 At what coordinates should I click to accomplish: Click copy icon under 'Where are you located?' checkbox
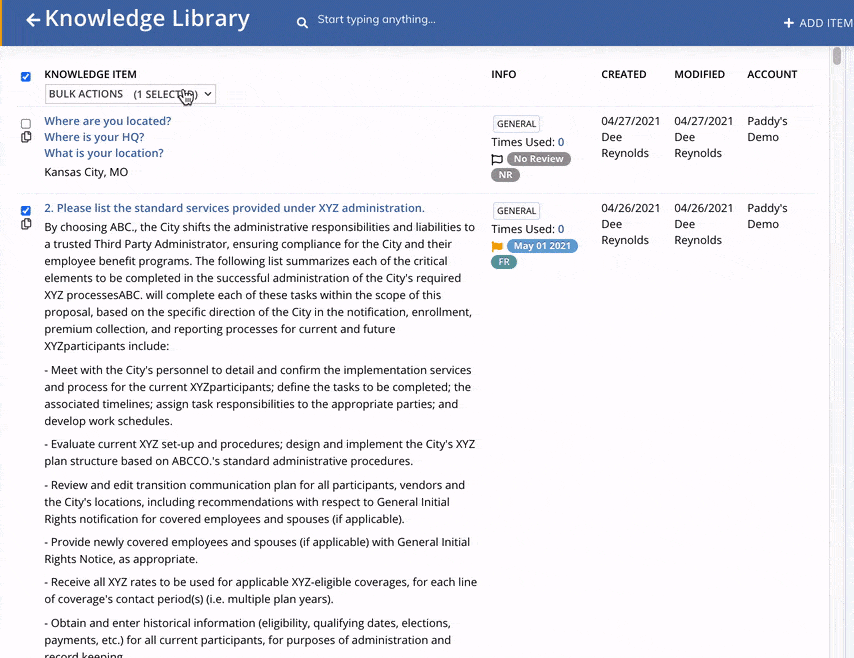(x=26, y=137)
